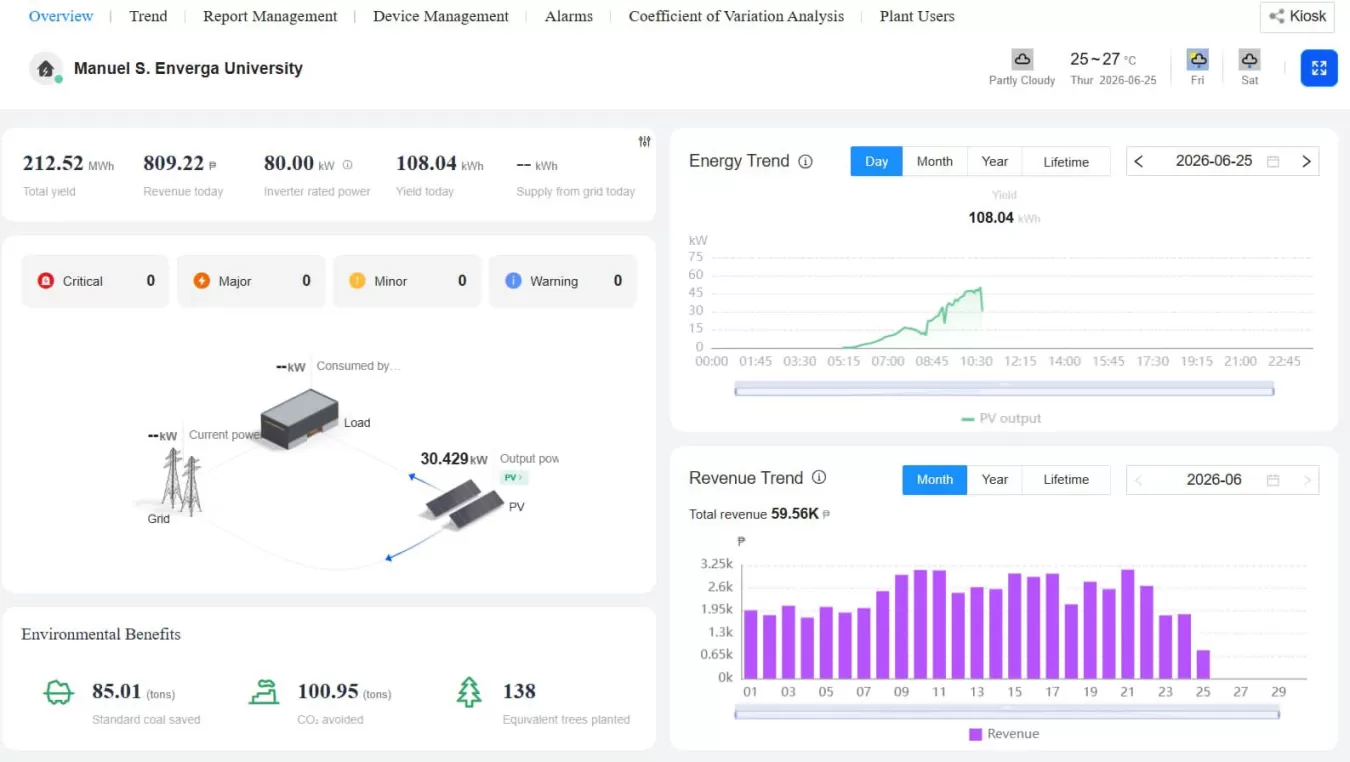Click the Revenue Trend info icon

coord(819,478)
